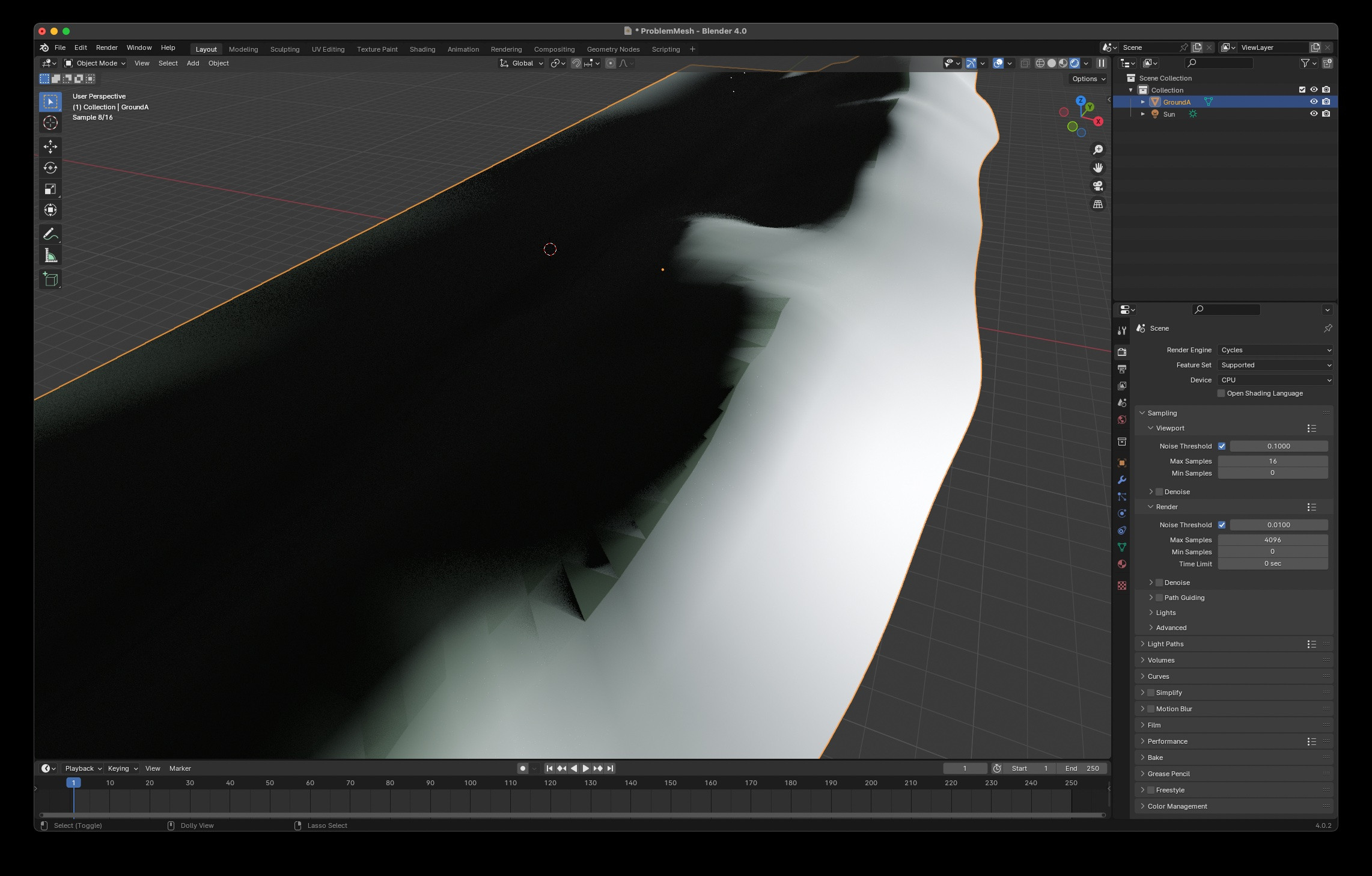Image resolution: width=1372 pixels, height=876 pixels.
Task: Switch to wireframe viewport shading
Action: click(x=1040, y=63)
